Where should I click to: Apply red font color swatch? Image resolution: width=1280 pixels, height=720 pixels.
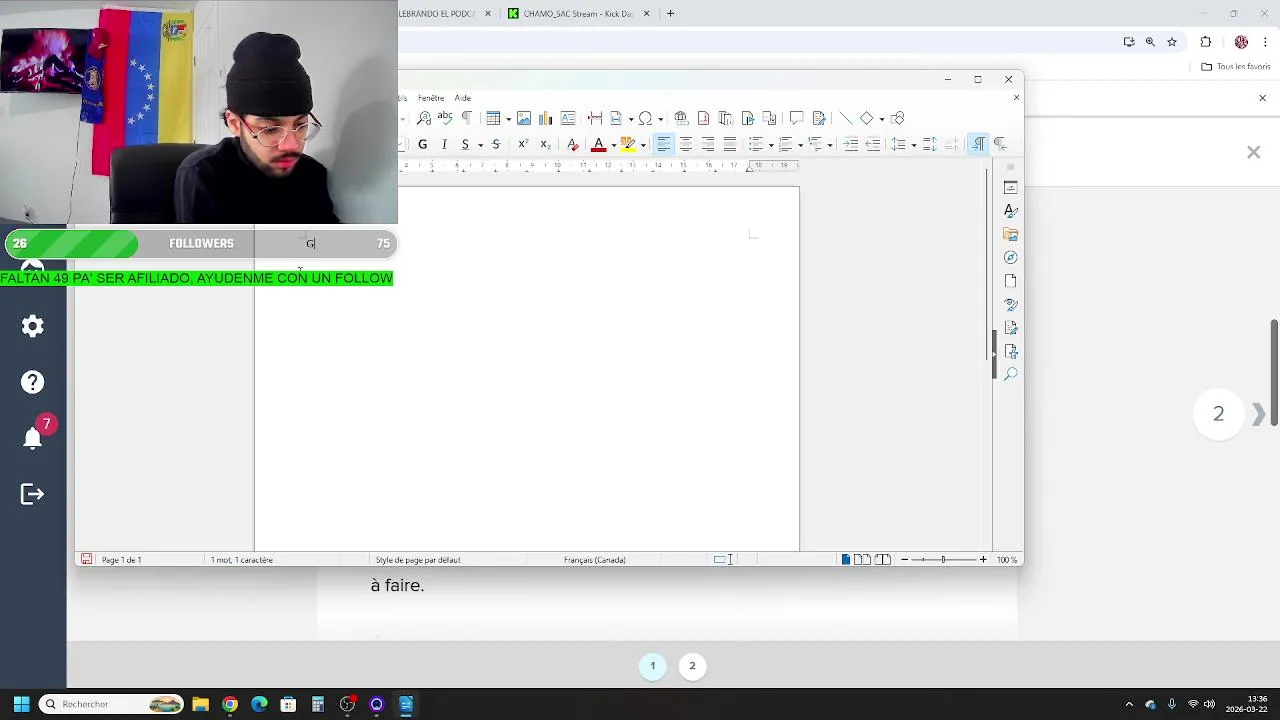click(599, 144)
